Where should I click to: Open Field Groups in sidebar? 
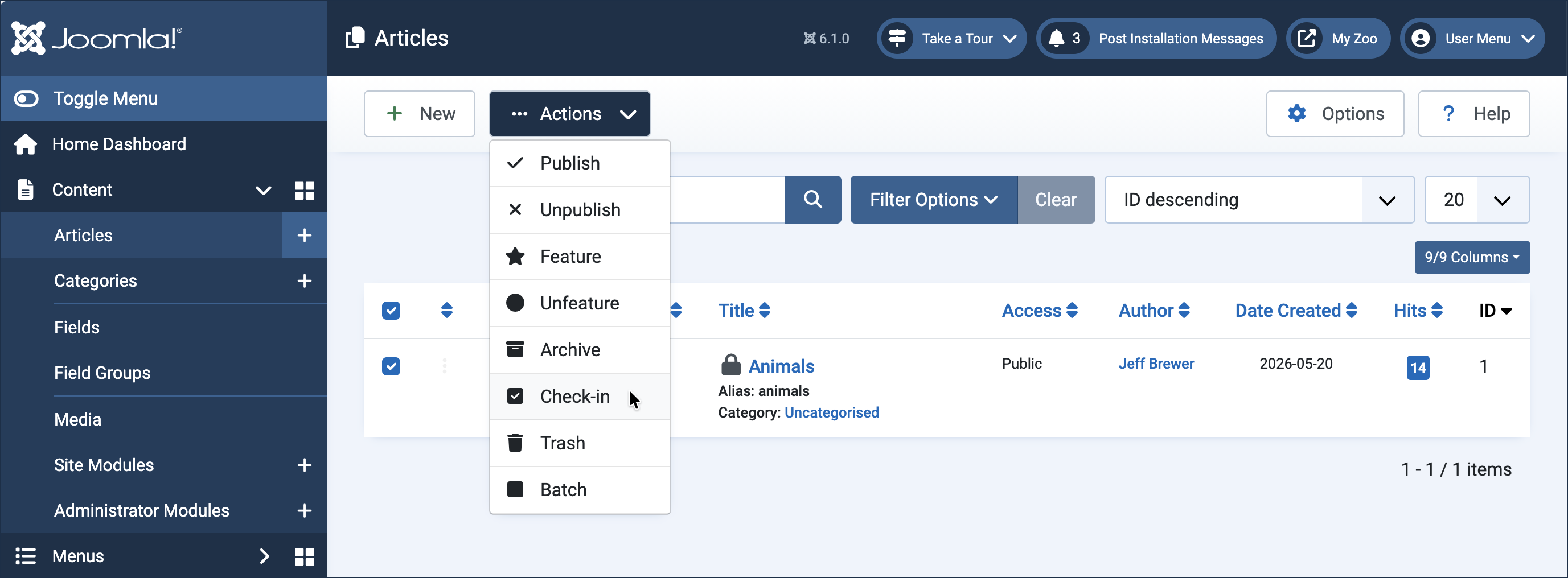[x=102, y=373]
